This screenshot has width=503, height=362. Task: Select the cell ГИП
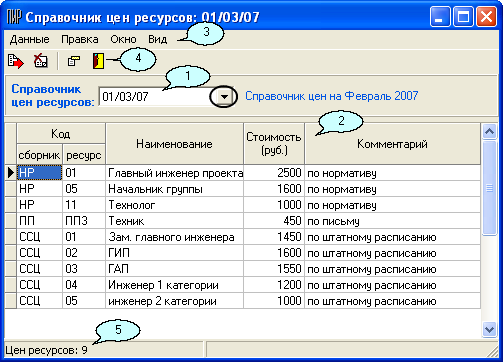(x=175, y=253)
